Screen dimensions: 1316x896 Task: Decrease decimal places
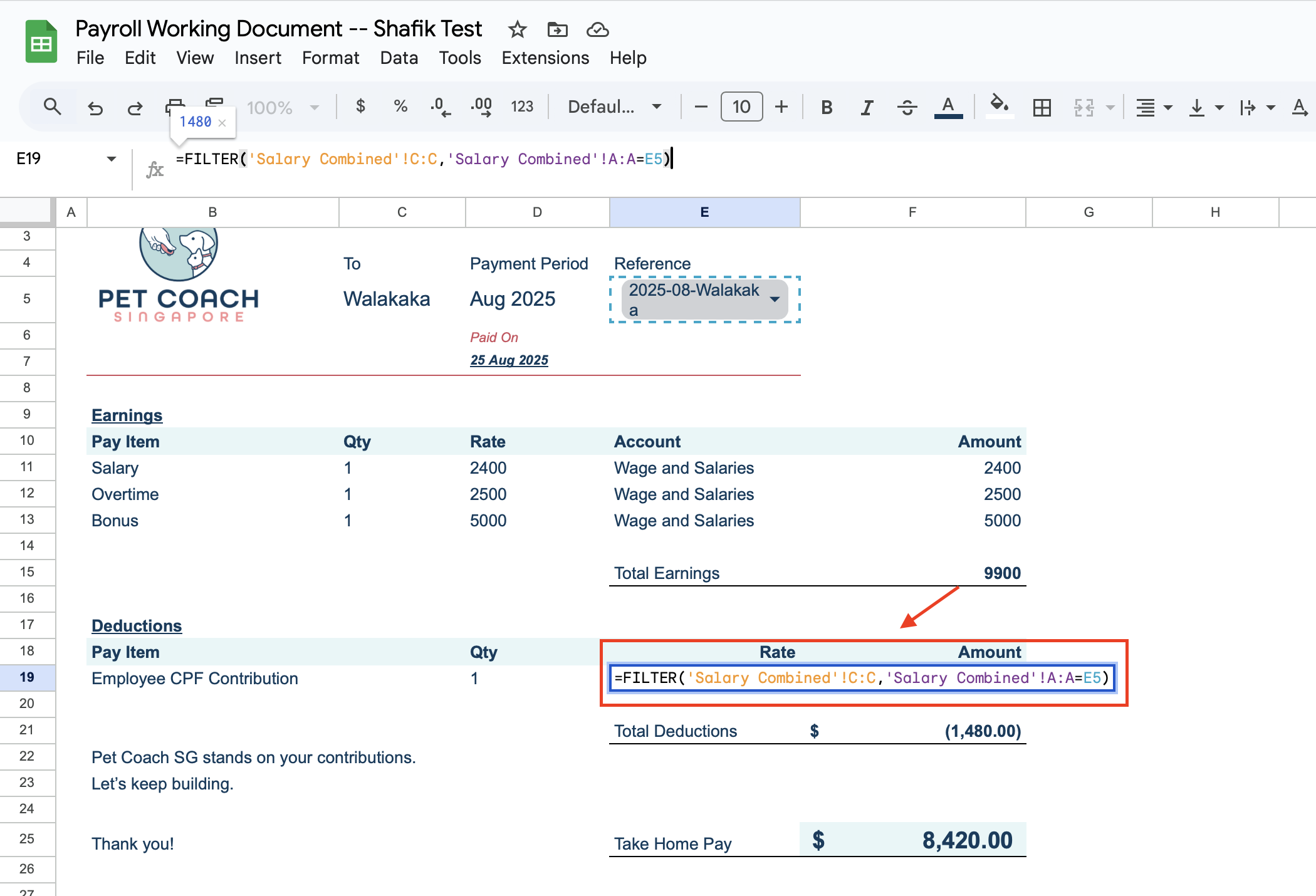coord(440,107)
